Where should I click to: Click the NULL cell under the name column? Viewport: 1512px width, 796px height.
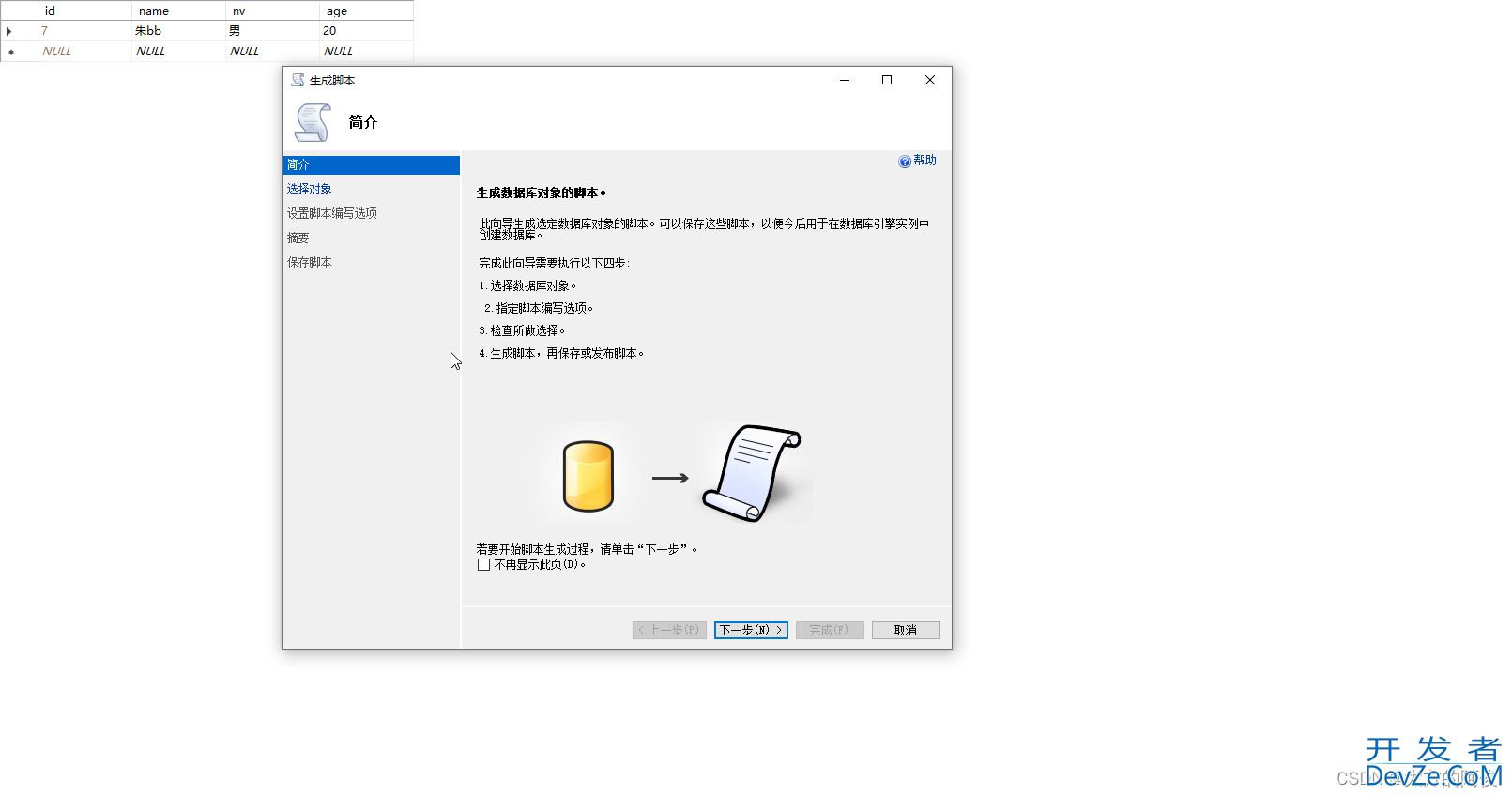178,52
